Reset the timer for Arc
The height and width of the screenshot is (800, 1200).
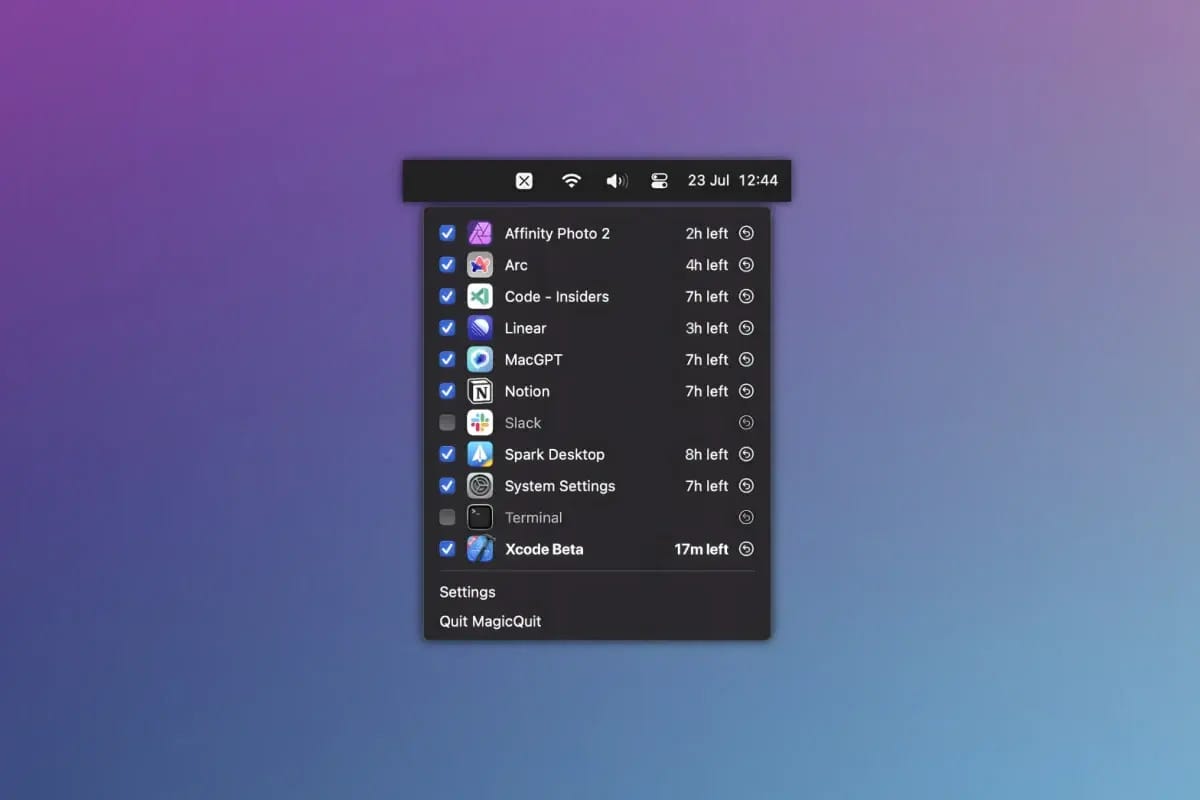[x=746, y=265]
